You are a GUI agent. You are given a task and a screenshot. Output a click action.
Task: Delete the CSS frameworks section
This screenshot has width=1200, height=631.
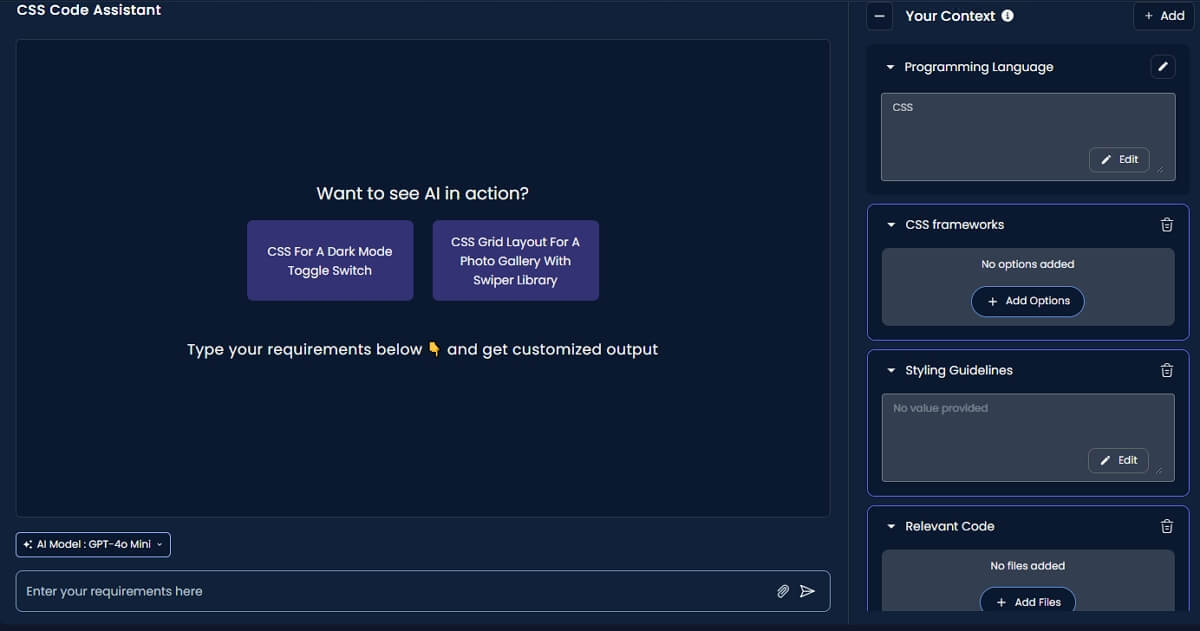click(x=1166, y=225)
